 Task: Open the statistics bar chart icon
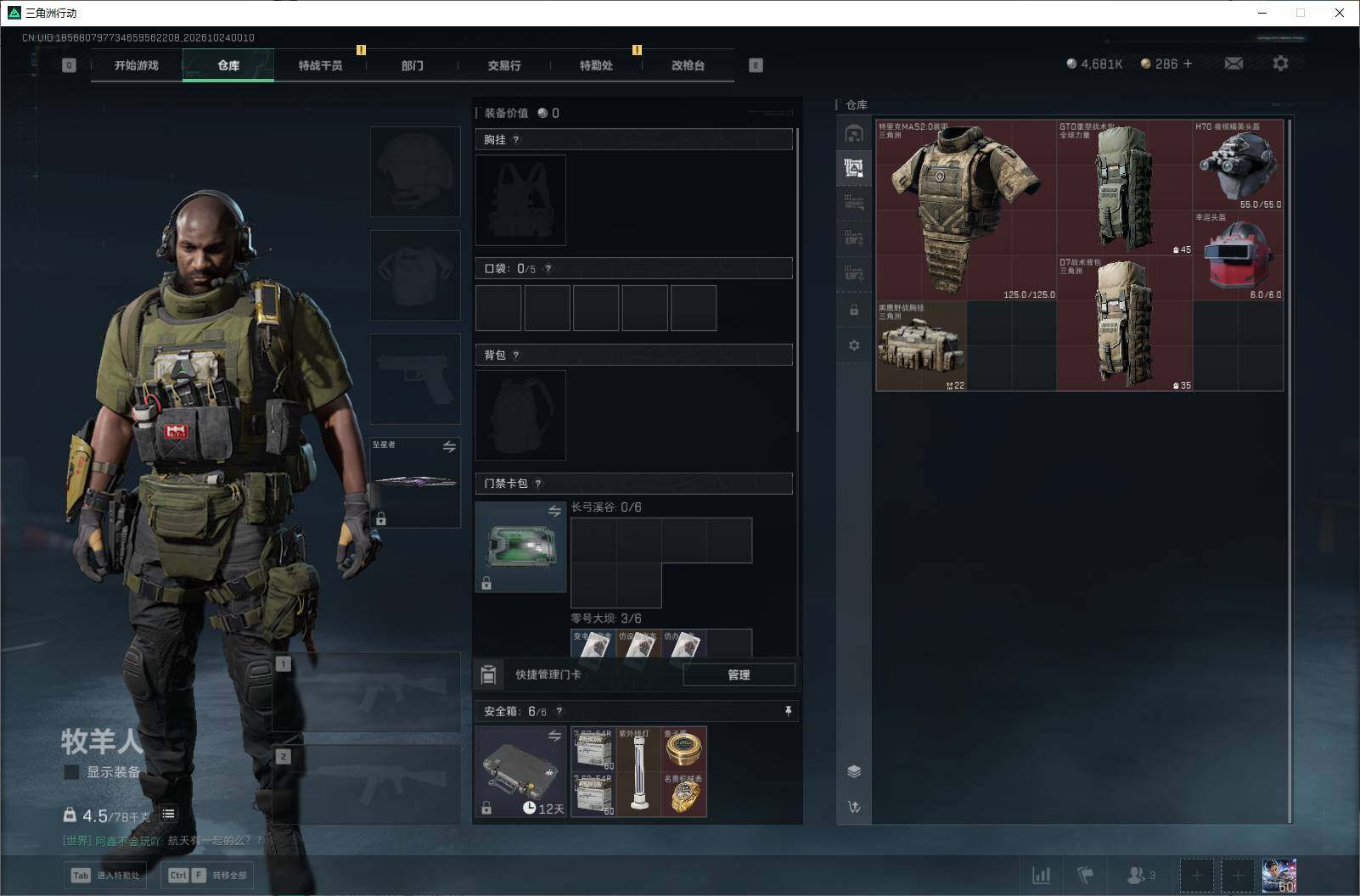(x=1041, y=875)
